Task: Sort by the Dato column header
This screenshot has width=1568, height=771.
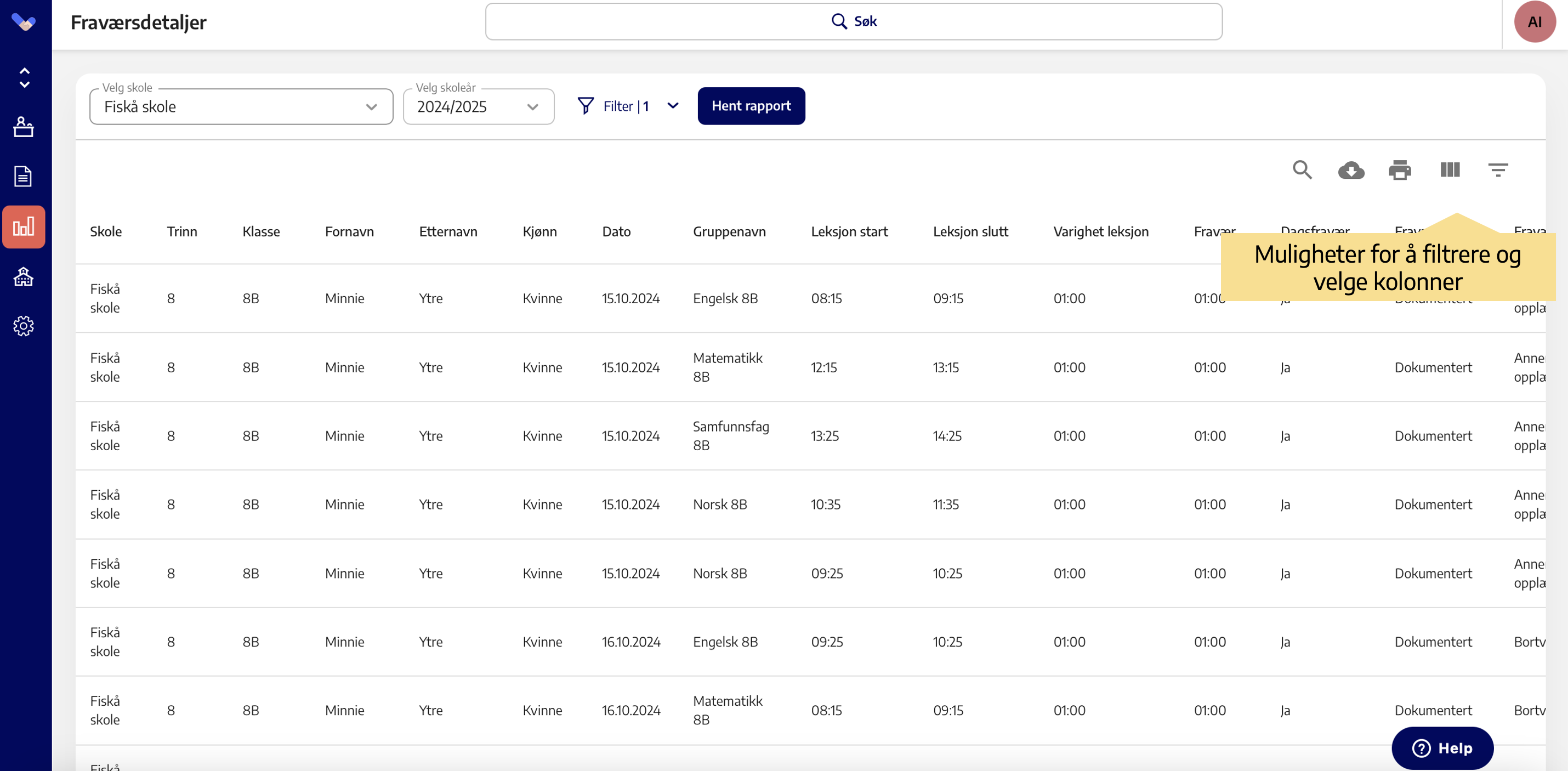Action: point(616,231)
